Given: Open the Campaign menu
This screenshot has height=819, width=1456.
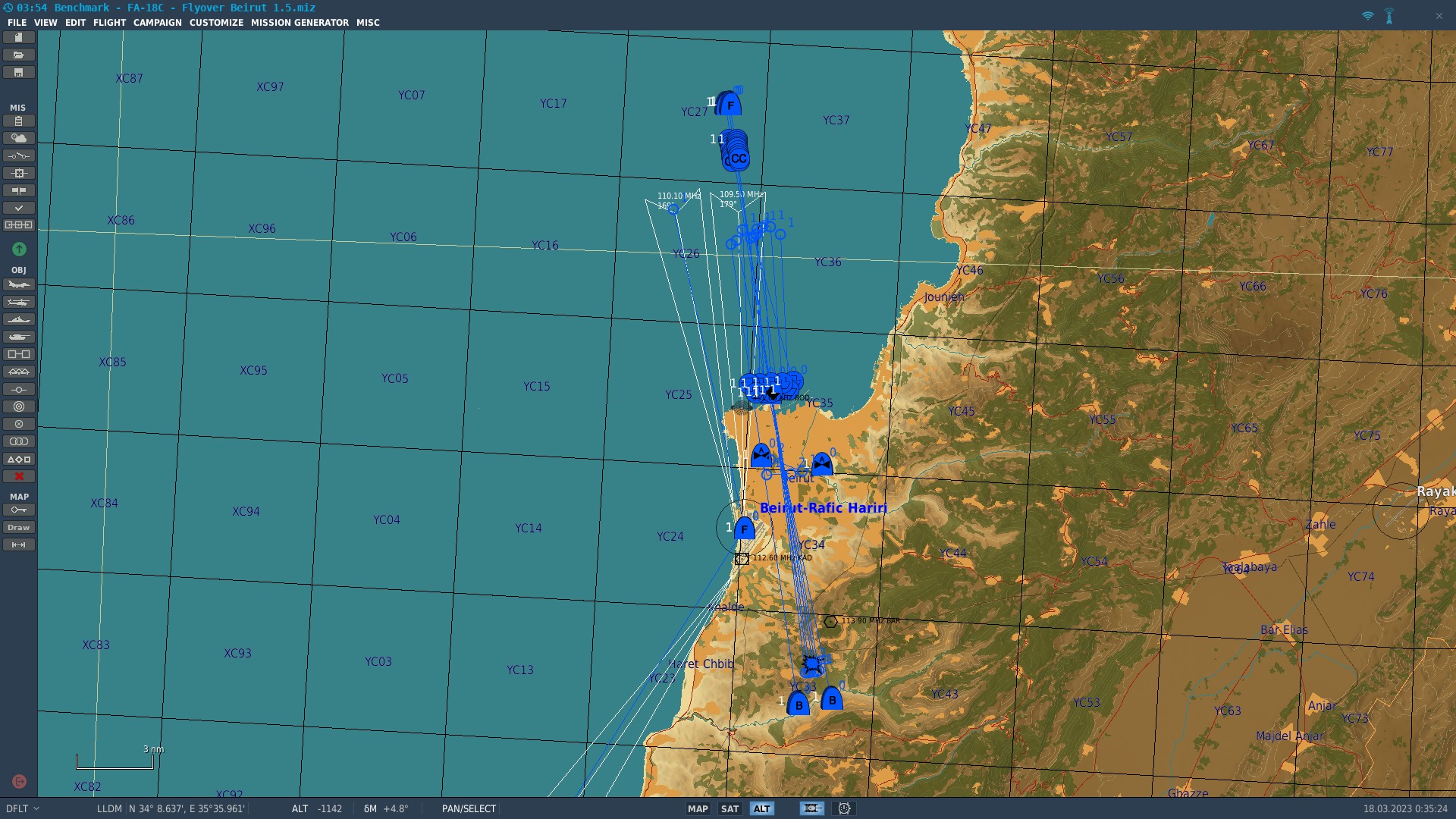Looking at the screenshot, I should (157, 23).
